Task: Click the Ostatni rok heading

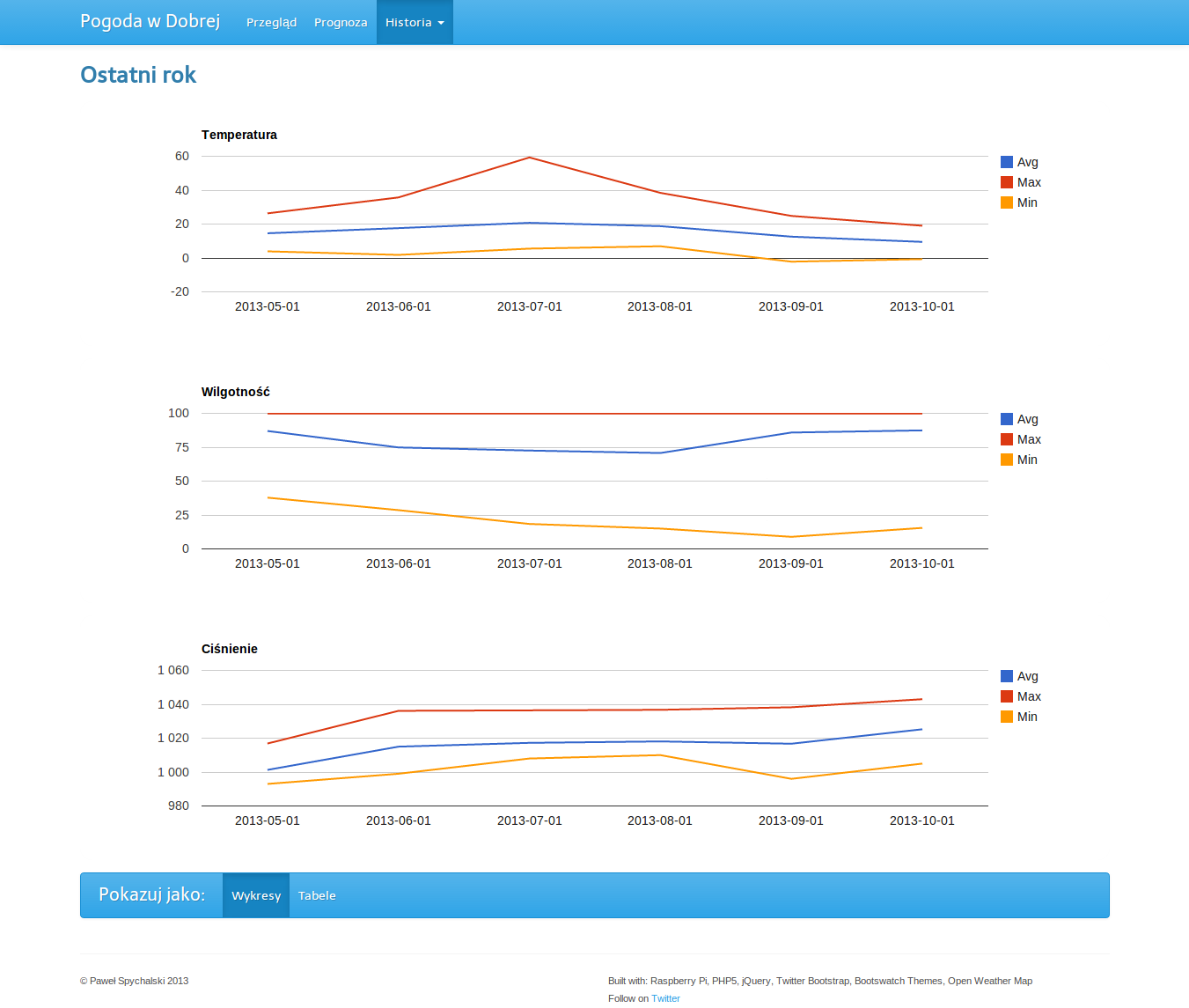Action: [x=138, y=75]
